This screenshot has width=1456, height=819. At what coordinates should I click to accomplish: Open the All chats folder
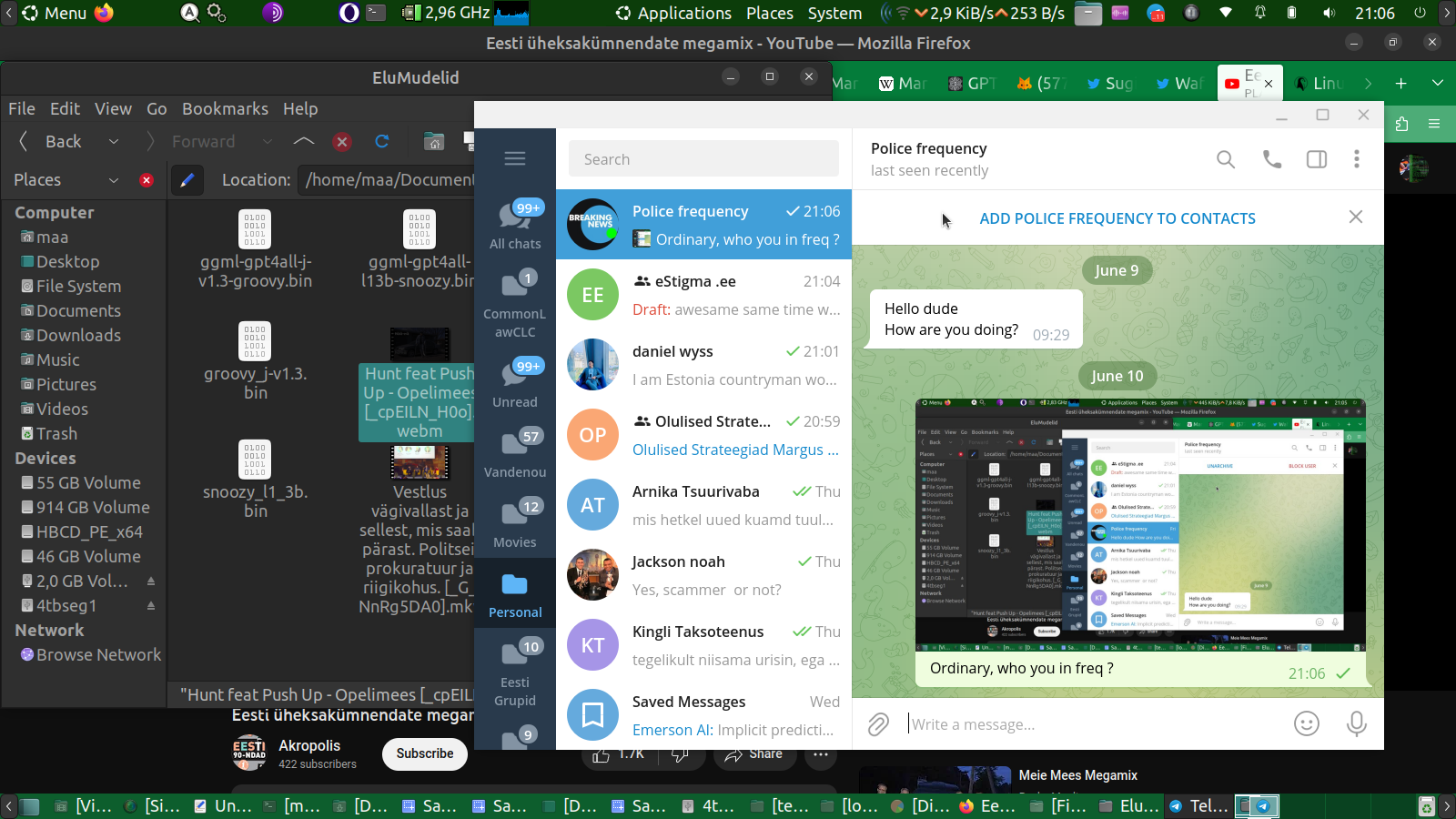pos(515,225)
